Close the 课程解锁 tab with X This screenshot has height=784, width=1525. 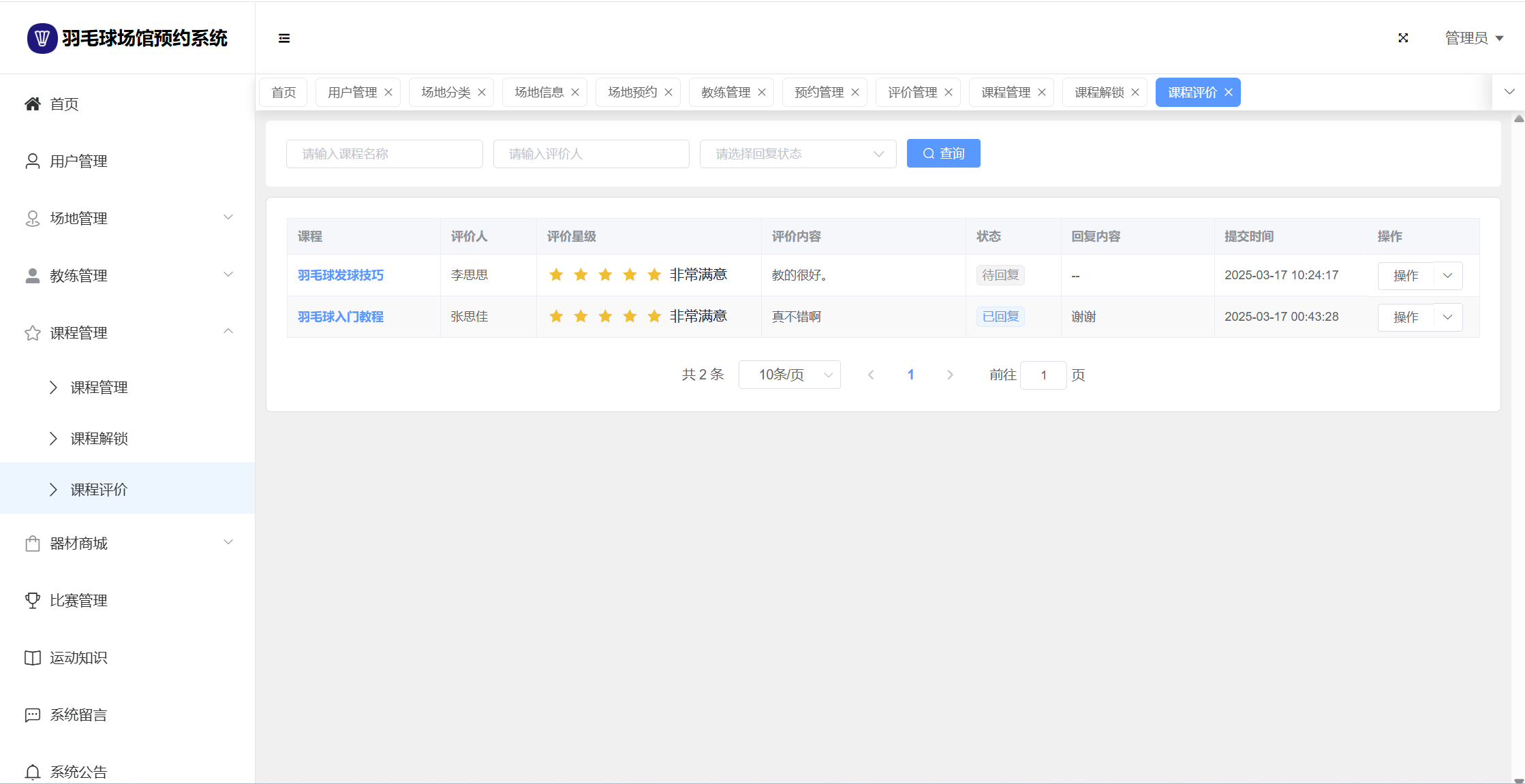(1135, 93)
